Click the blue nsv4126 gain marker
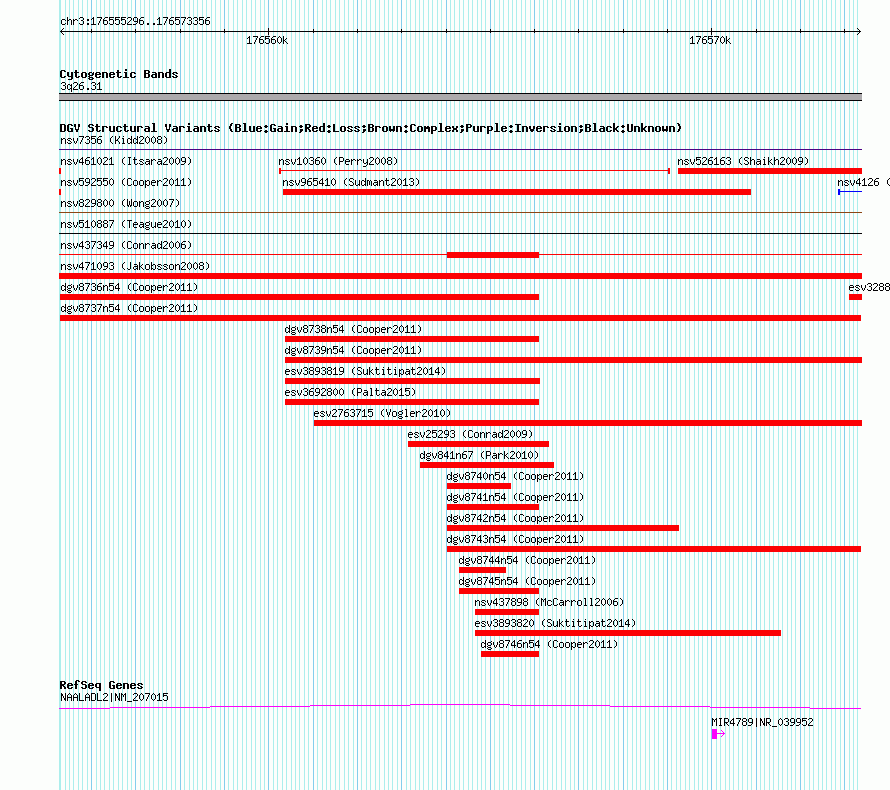Image resolution: width=890 pixels, height=790 pixels. [850, 192]
